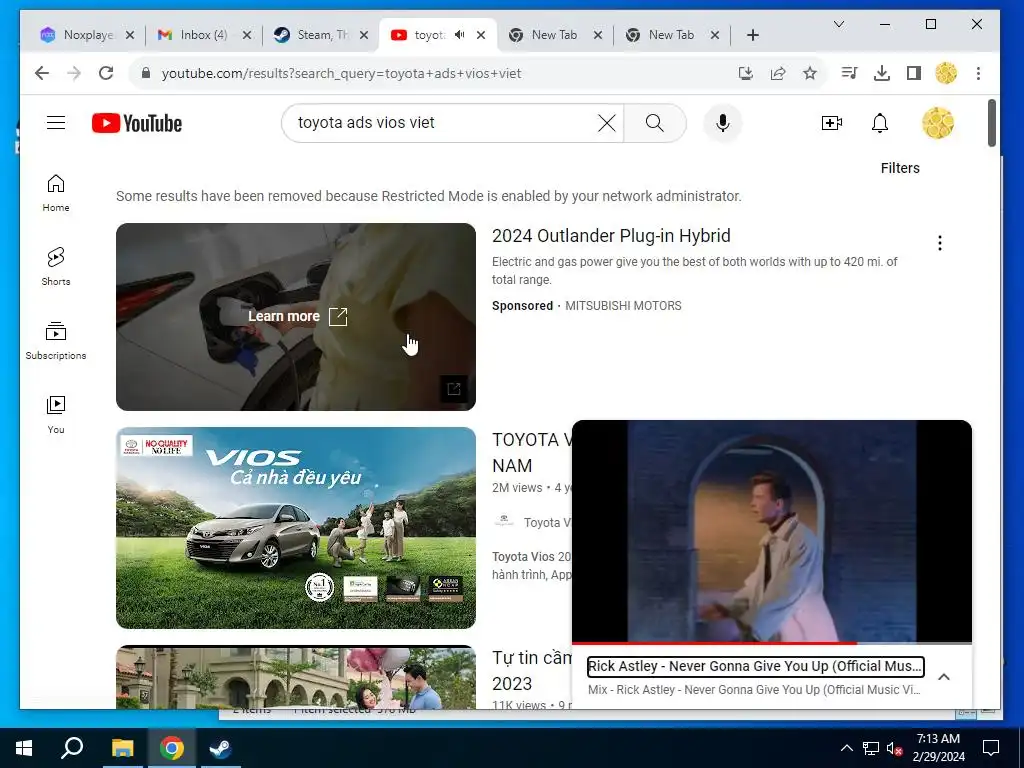Image resolution: width=1024 pixels, height=768 pixels.
Task: Click the page vertical scrollbar thumb
Action: tap(991, 123)
